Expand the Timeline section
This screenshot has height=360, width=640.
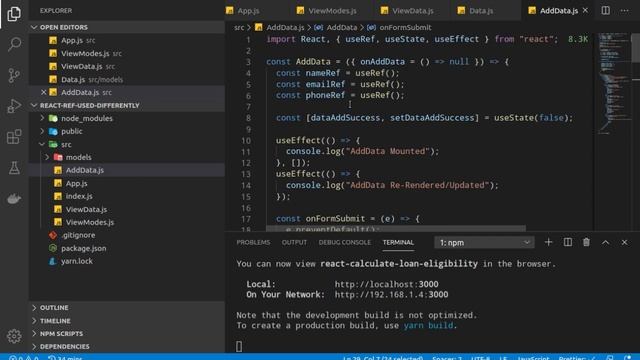tap(127, 321)
